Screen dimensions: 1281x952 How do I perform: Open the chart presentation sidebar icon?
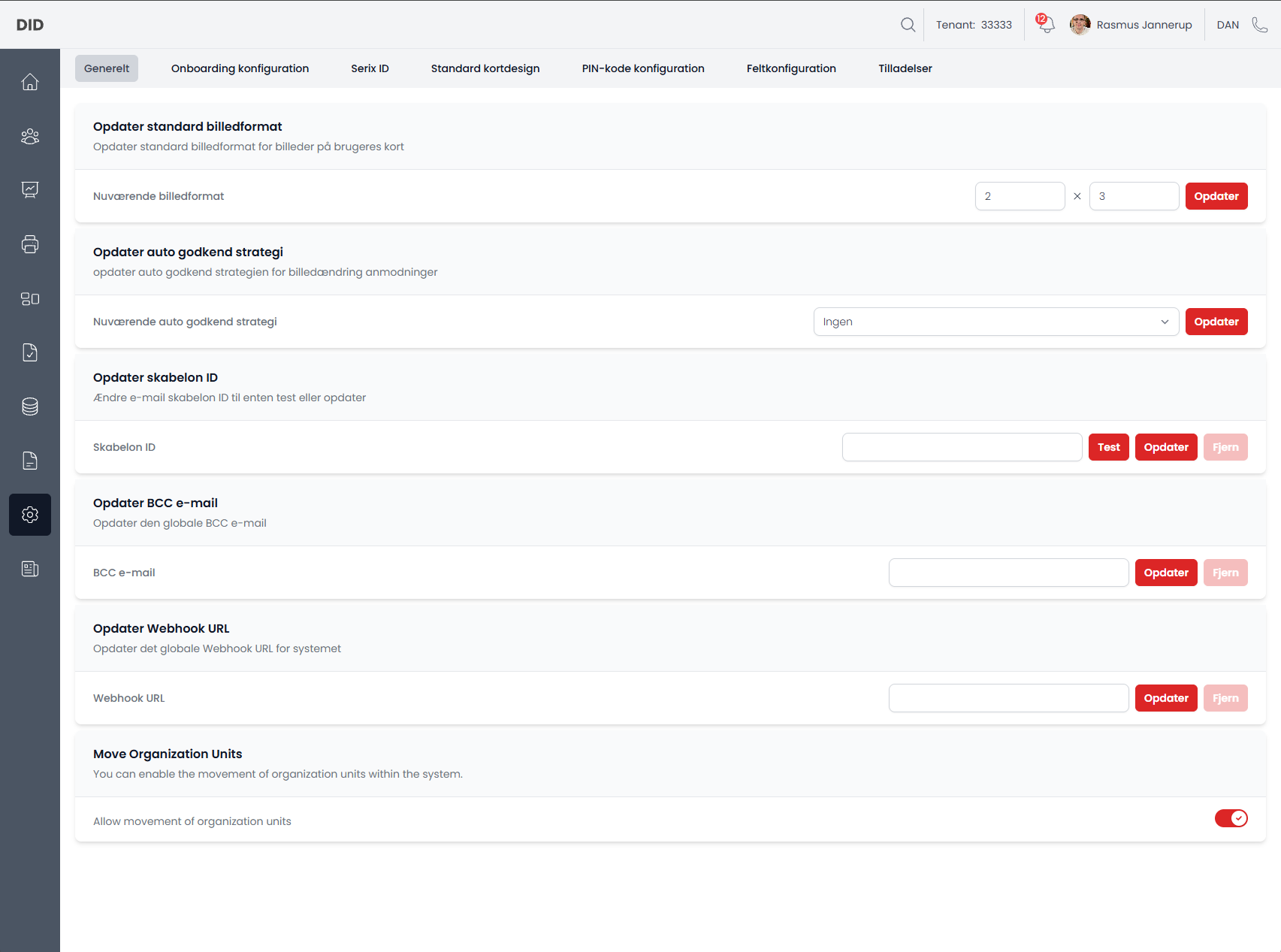tap(30, 190)
